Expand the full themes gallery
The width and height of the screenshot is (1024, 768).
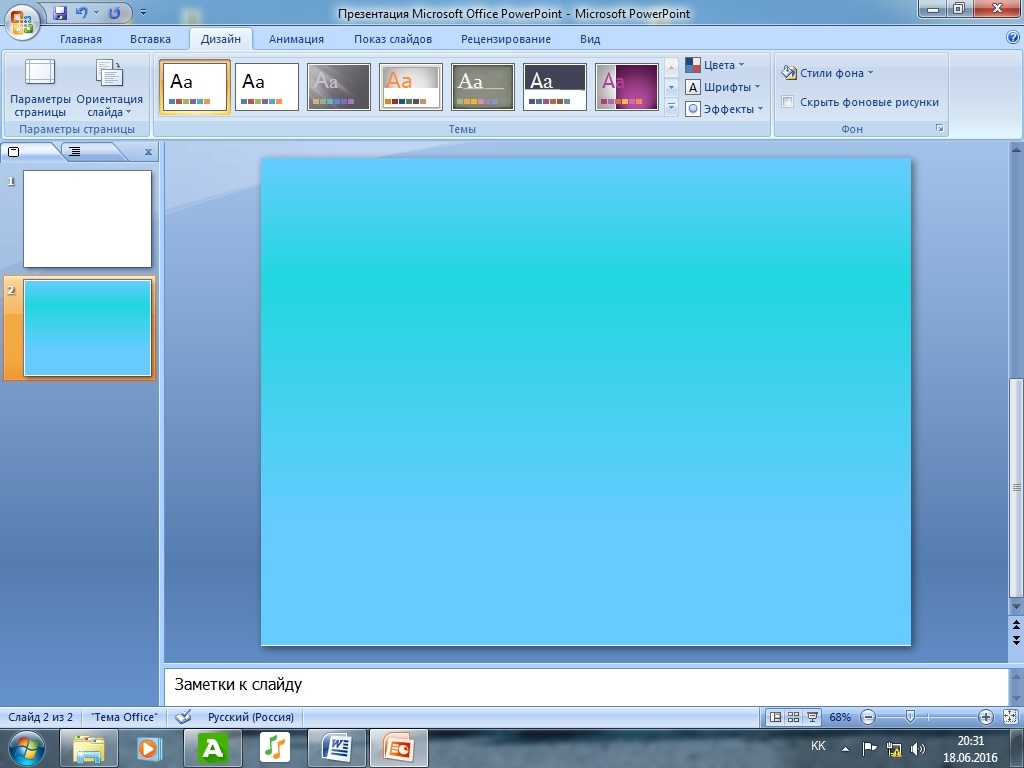click(671, 107)
